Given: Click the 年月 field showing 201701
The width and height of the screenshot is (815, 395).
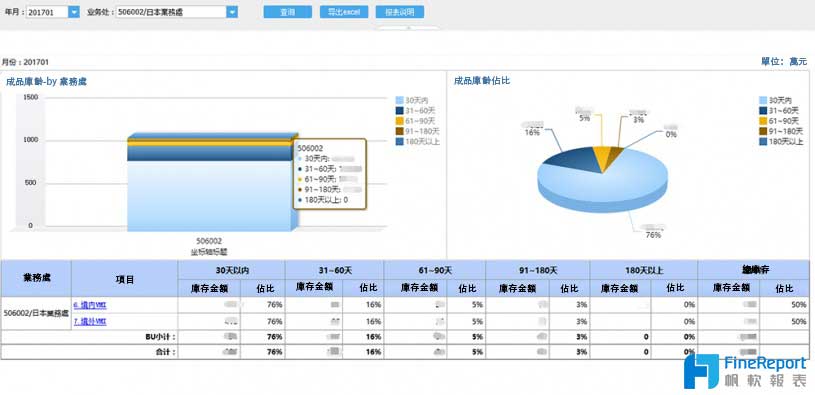Looking at the screenshot, I should point(47,12).
